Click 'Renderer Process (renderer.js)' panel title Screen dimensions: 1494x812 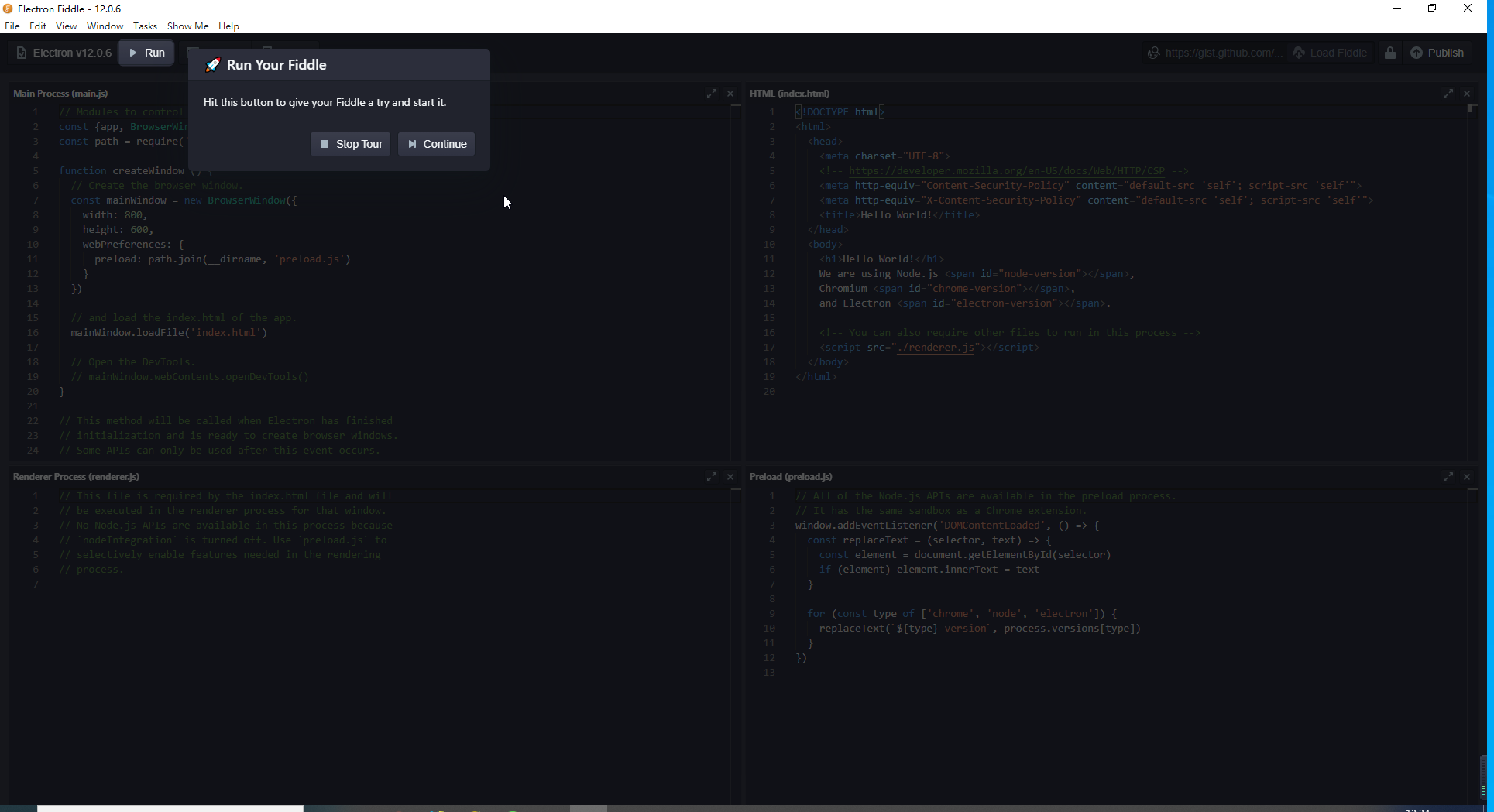coord(76,477)
